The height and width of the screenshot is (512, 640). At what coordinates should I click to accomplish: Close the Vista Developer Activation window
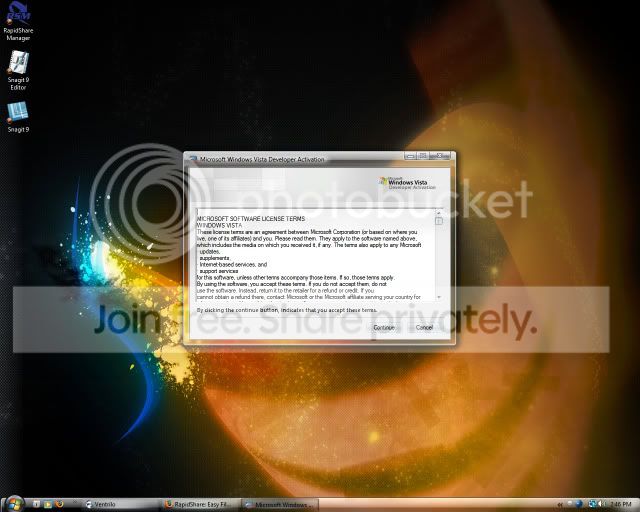(x=440, y=156)
